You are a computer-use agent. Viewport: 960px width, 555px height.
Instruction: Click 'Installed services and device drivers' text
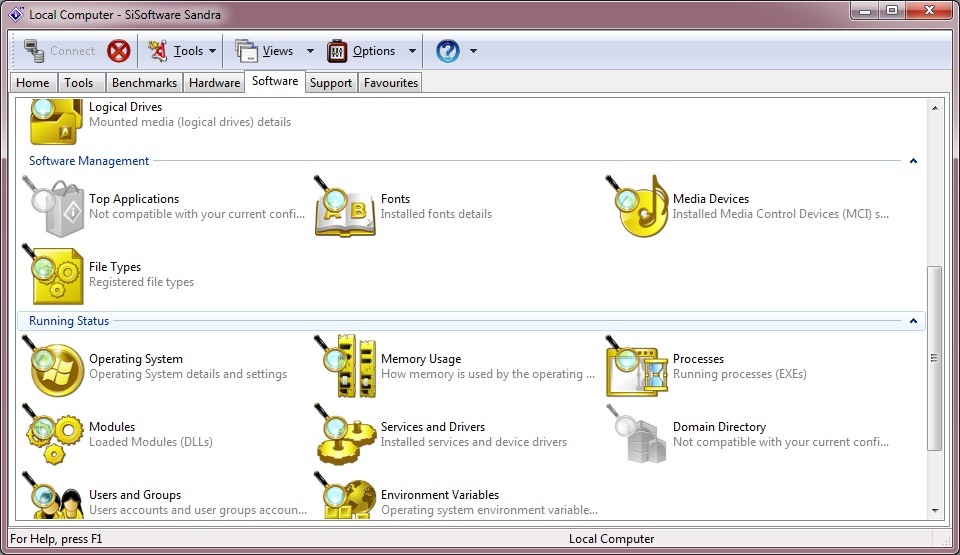tap(474, 442)
